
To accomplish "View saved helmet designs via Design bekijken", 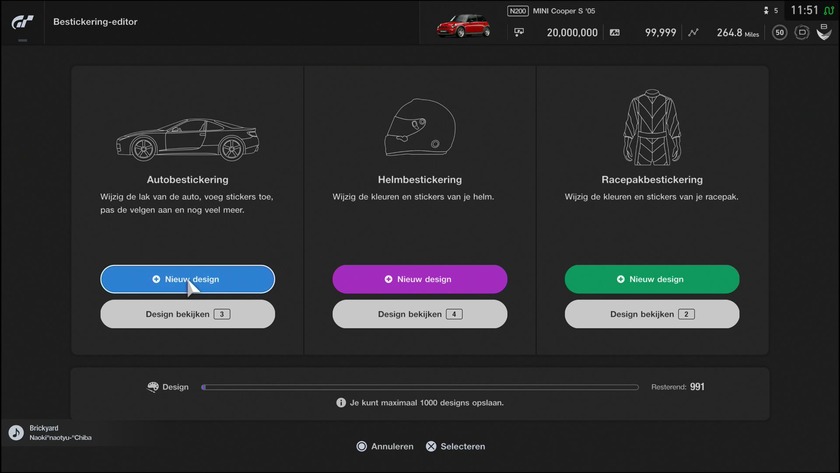I will point(419,314).
